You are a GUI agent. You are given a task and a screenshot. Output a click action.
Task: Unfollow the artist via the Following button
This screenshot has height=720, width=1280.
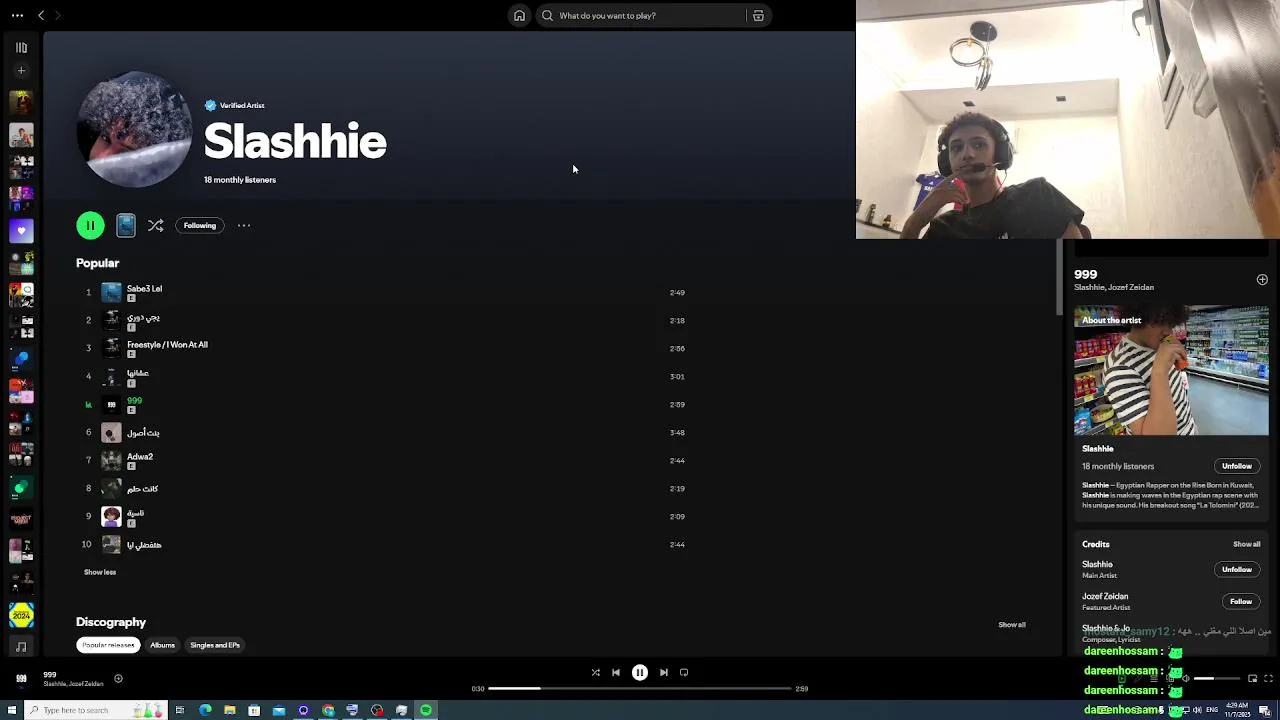(199, 225)
